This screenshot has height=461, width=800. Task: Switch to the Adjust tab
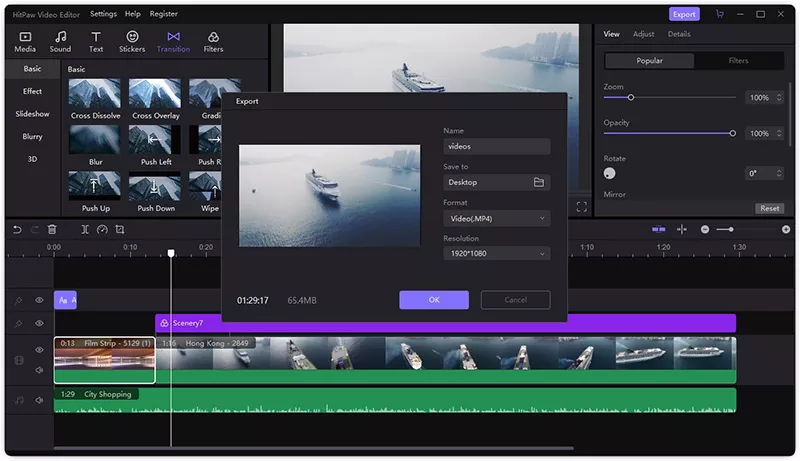643,34
